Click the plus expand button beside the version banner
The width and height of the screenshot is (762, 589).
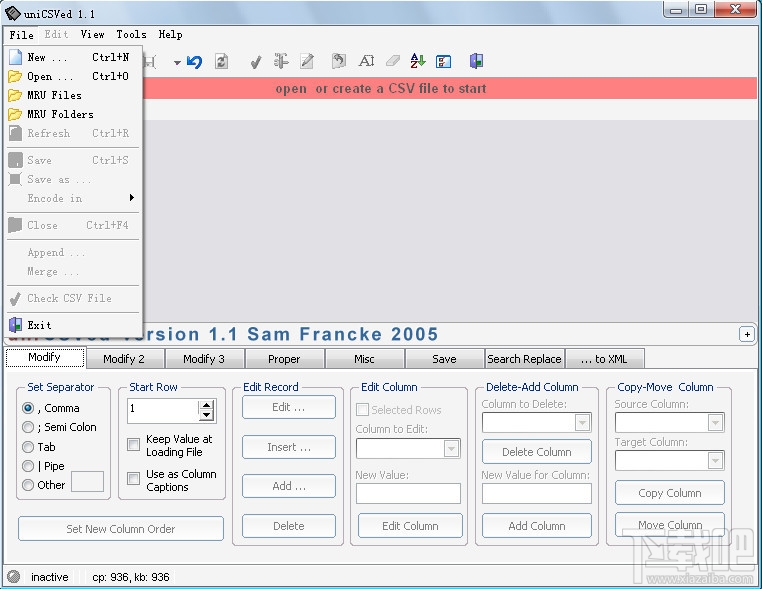[747, 334]
